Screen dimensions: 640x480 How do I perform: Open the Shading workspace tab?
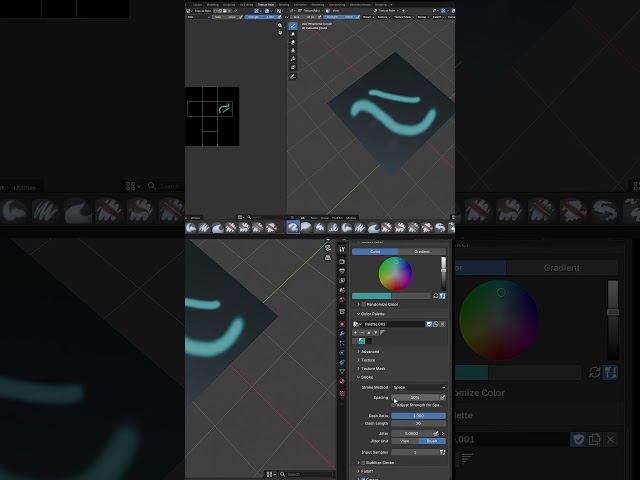[284, 5]
